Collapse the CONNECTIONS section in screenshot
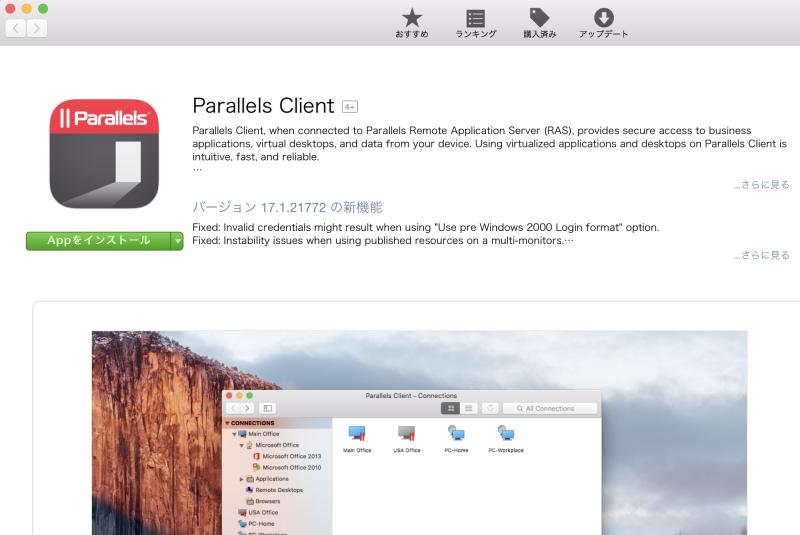The width and height of the screenshot is (800, 535). tap(227, 423)
